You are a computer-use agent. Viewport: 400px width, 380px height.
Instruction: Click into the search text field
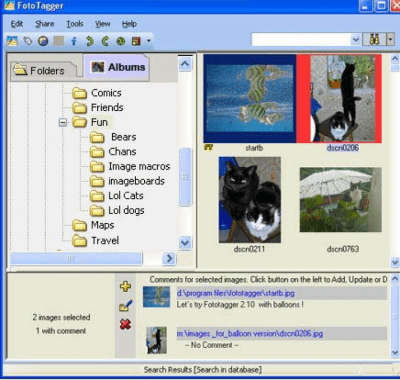click(301, 40)
